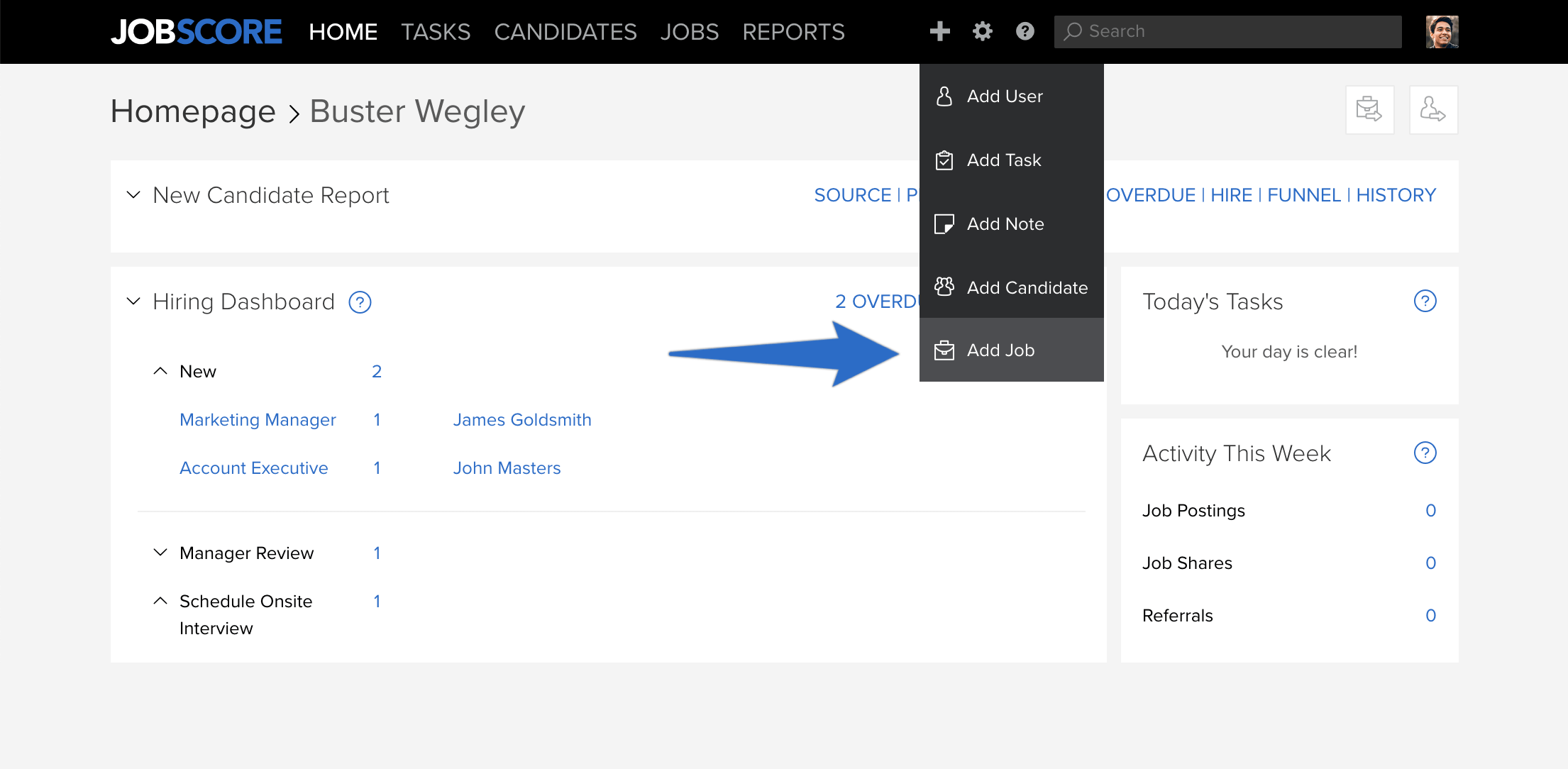The width and height of the screenshot is (1568, 769).
Task: Select Add Job from the menu
Action: click(1012, 350)
